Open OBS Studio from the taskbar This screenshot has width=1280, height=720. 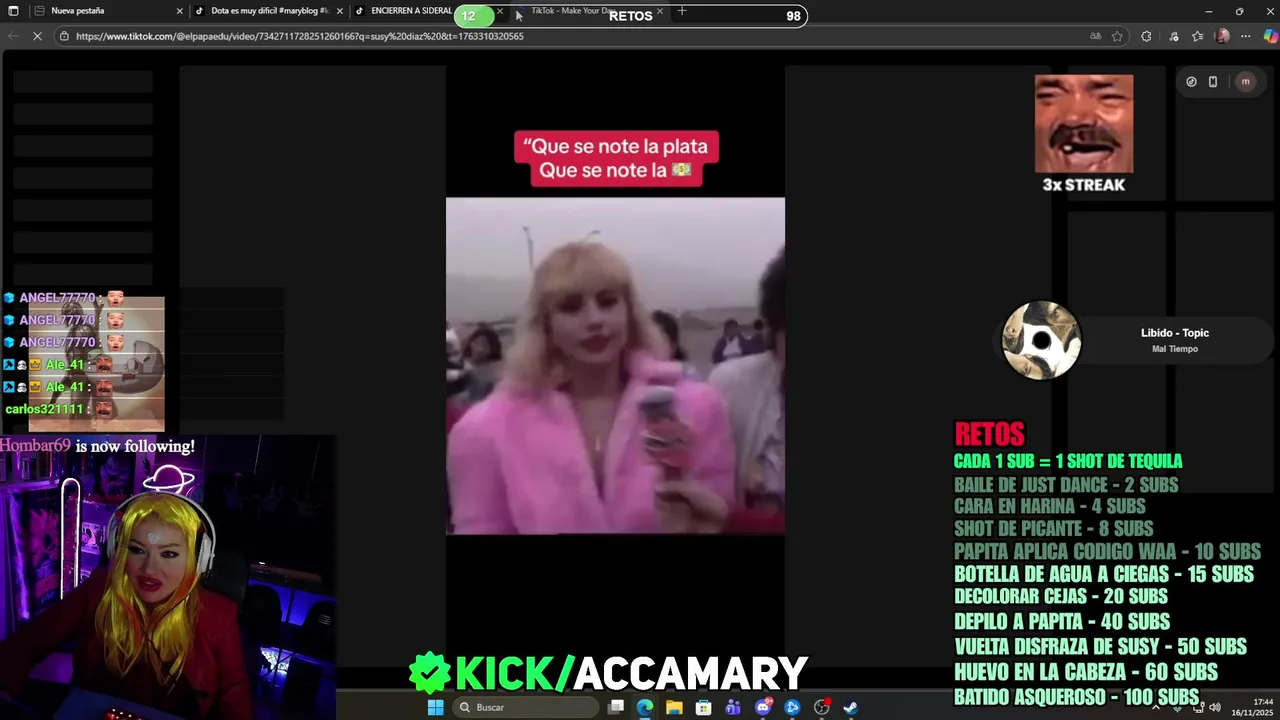click(822, 707)
